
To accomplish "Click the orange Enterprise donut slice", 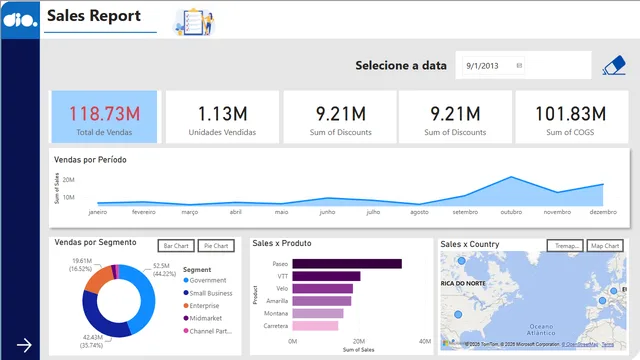I will (x=98, y=280).
